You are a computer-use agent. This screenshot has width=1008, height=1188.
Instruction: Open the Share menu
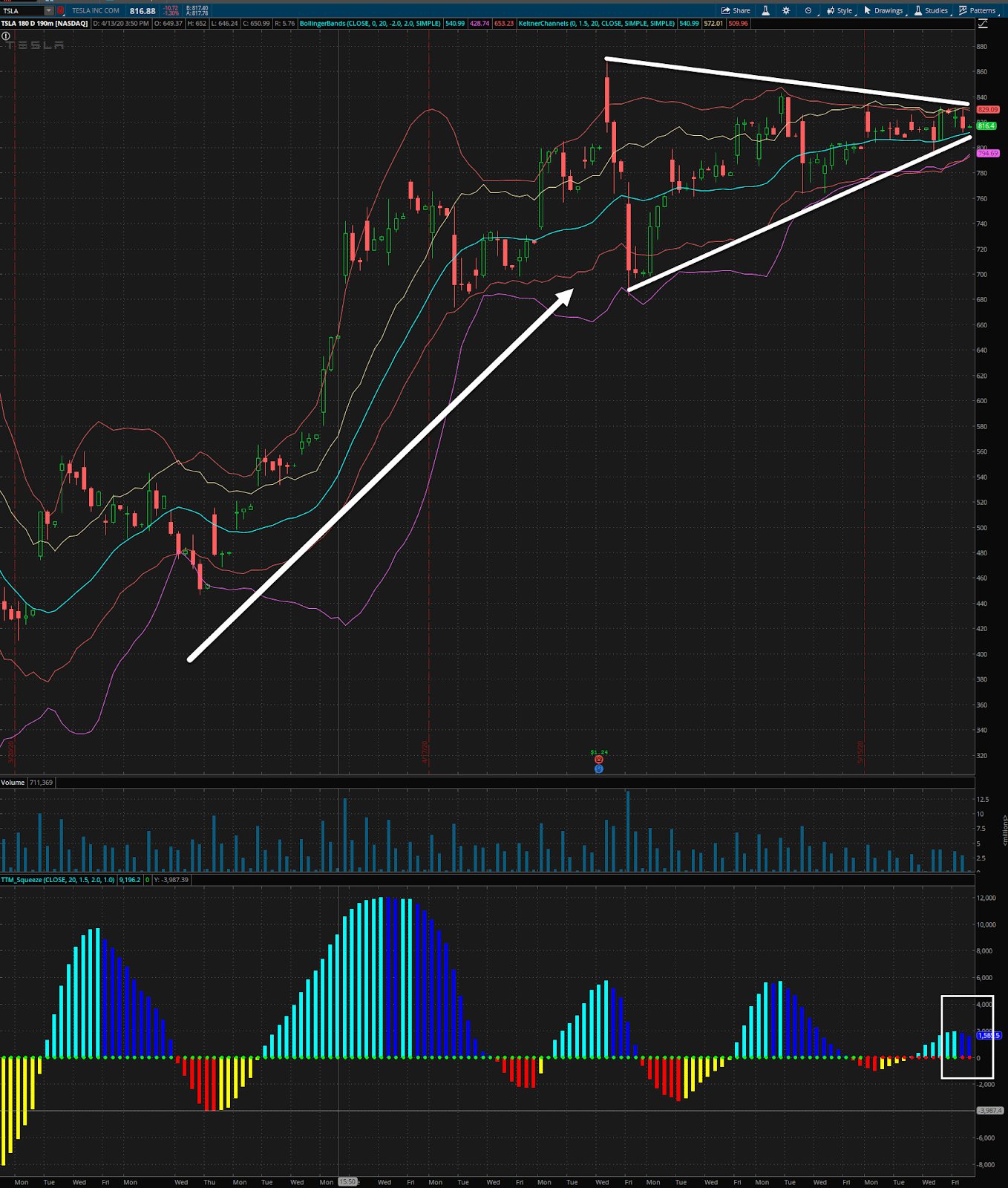click(736, 10)
